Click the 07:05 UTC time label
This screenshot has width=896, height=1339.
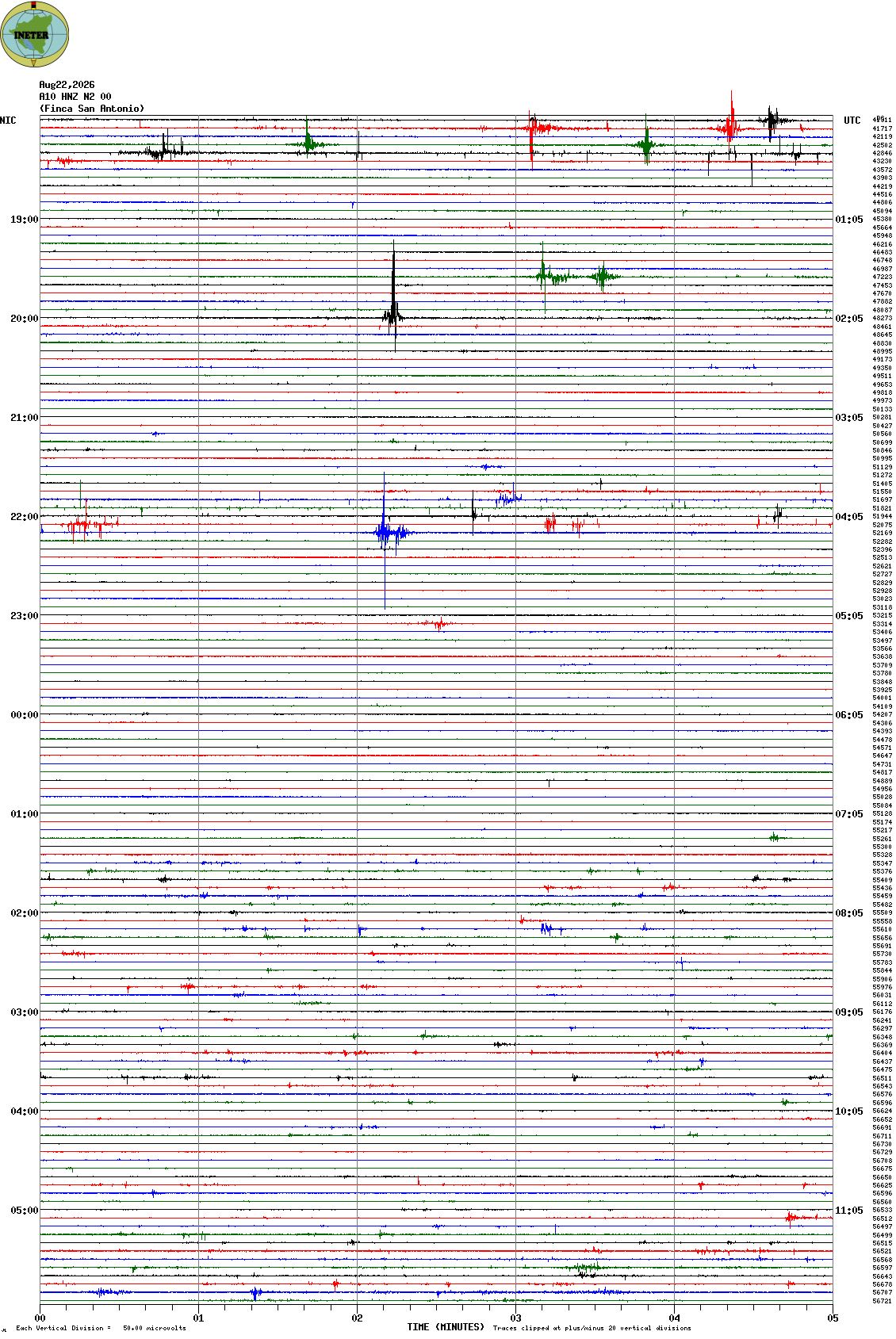coord(849,814)
